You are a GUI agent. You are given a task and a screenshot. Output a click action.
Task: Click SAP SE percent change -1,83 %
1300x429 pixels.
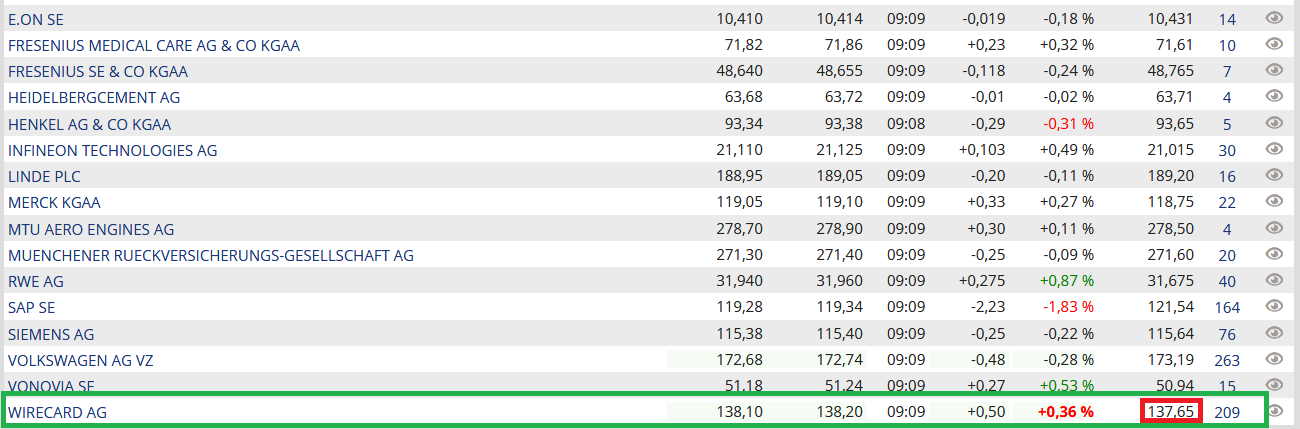pos(1068,307)
